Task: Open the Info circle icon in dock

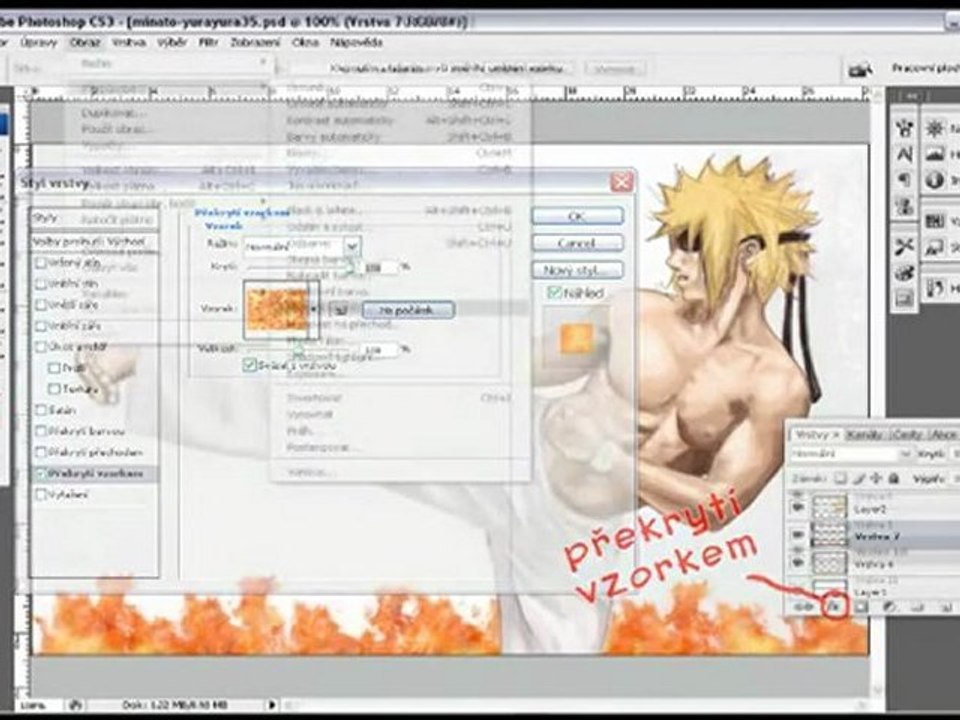Action: [934, 180]
